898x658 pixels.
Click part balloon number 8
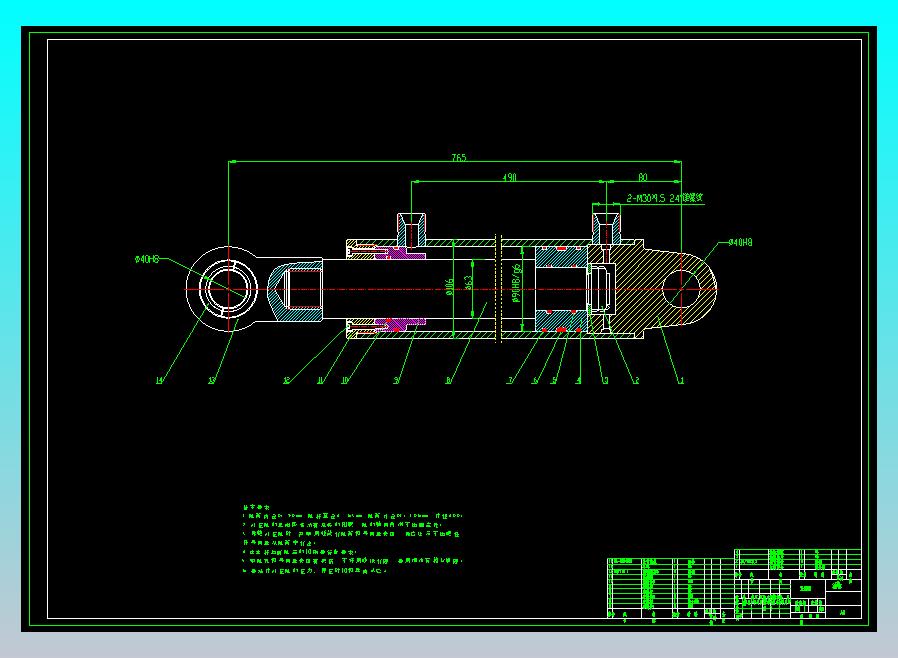click(448, 380)
